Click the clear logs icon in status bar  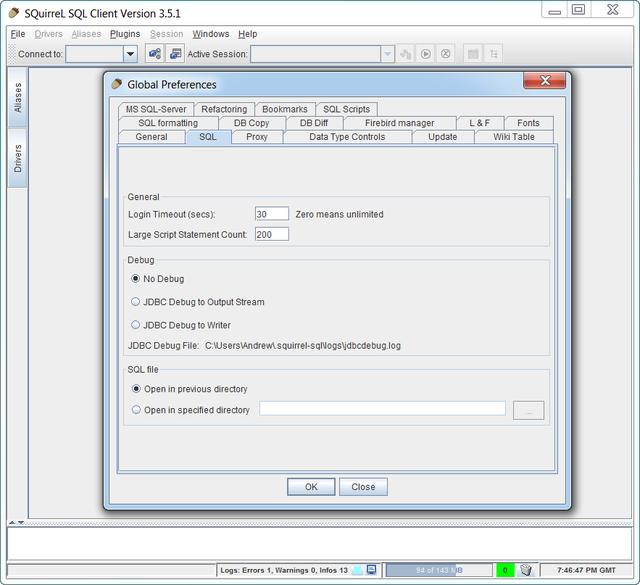coord(358,570)
